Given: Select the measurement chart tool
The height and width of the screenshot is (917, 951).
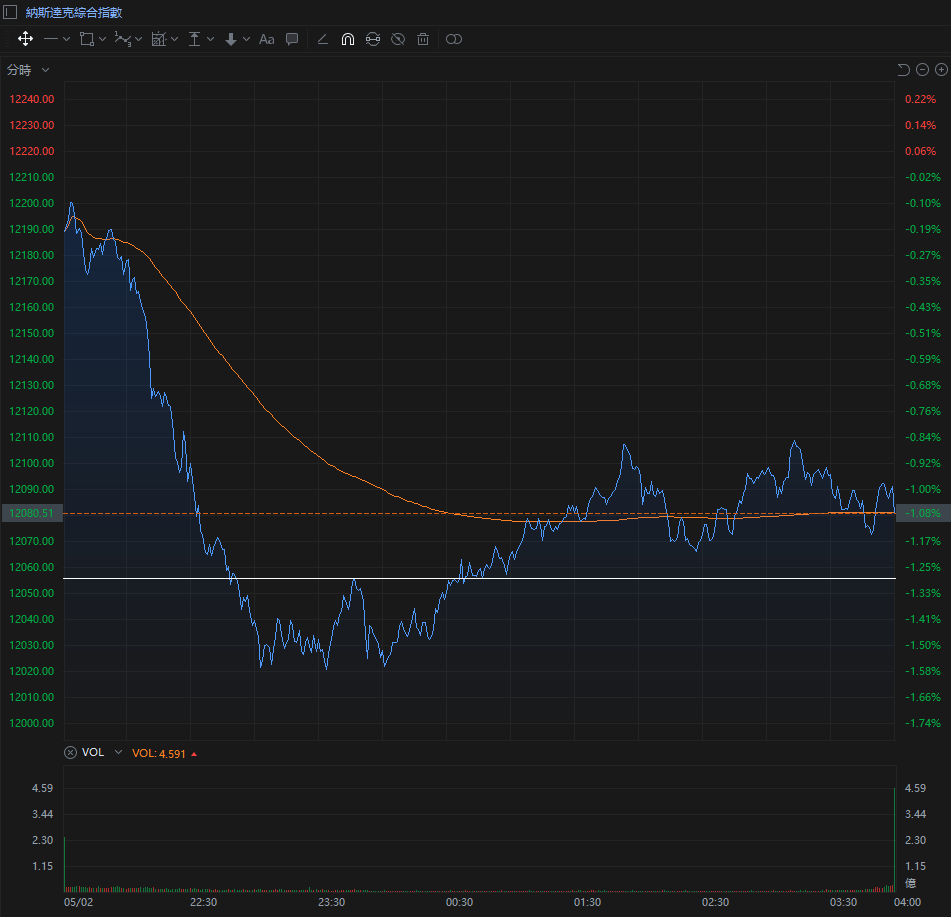Looking at the screenshot, I should coord(159,39).
